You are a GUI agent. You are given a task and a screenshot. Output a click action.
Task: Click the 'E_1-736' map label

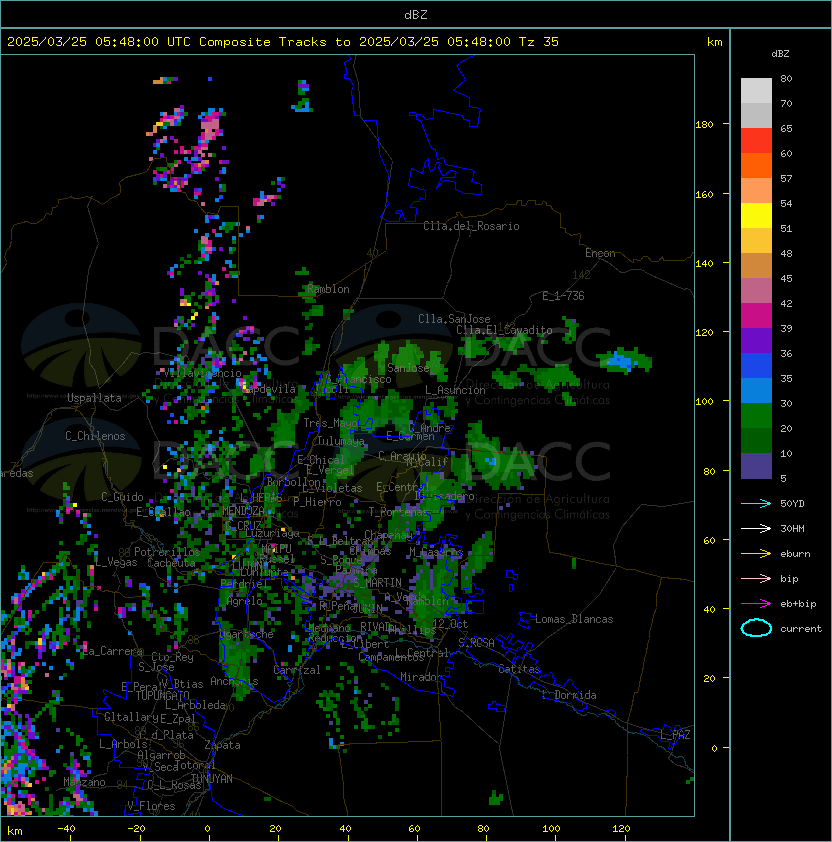(563, 296)
